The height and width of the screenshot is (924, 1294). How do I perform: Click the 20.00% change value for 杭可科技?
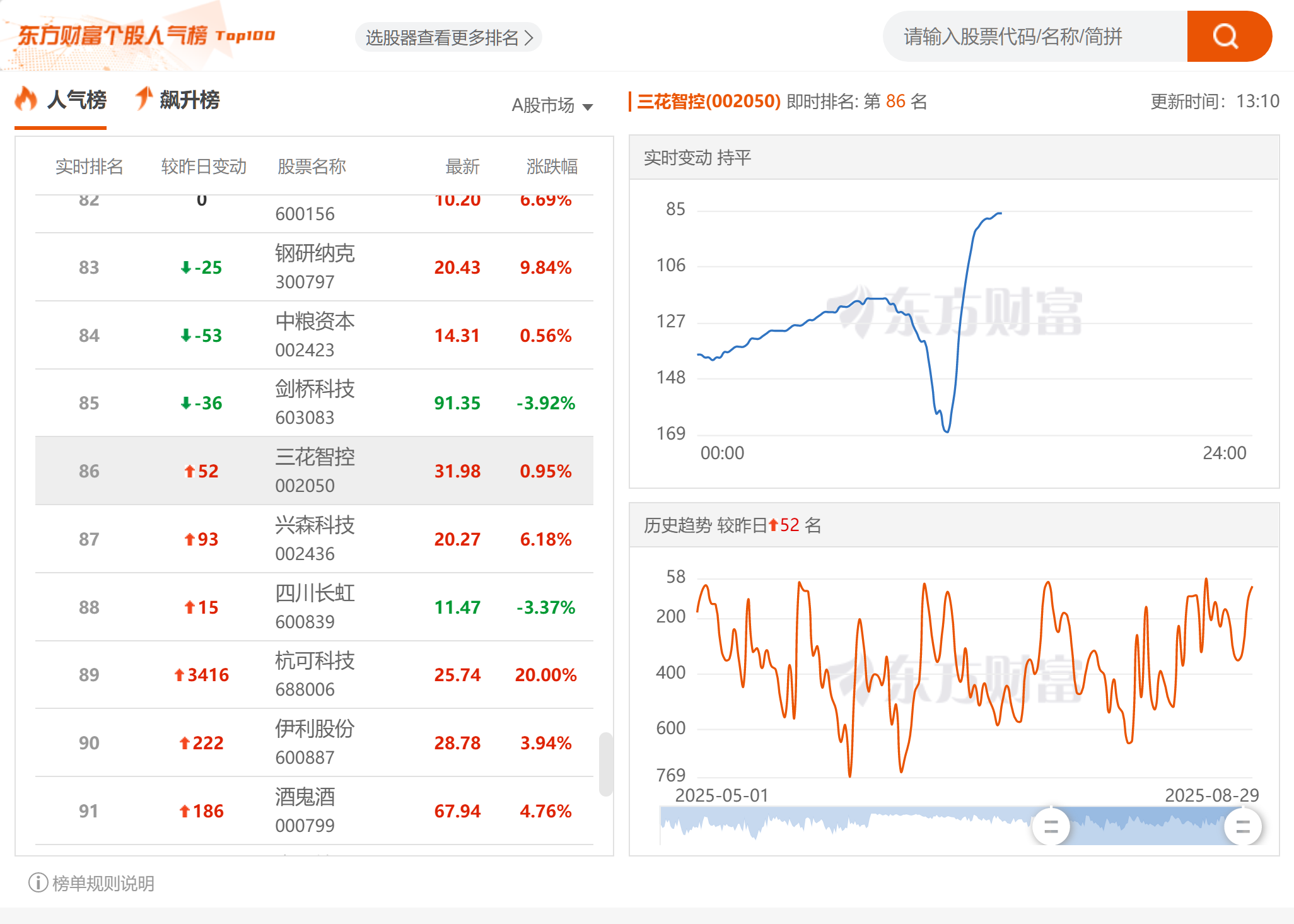click(x=545, y=675)
